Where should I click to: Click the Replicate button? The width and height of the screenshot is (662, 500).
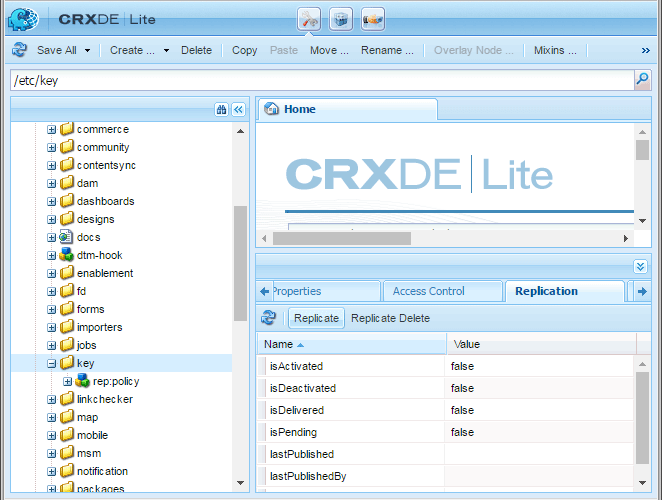(x=316, y=318)
